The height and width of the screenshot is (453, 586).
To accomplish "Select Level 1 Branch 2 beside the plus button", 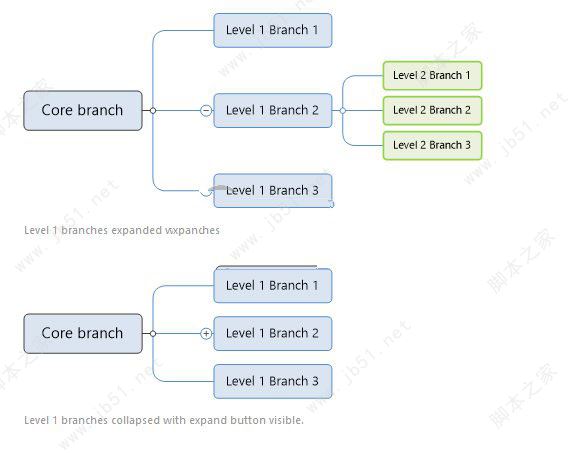I will [272, 333].
